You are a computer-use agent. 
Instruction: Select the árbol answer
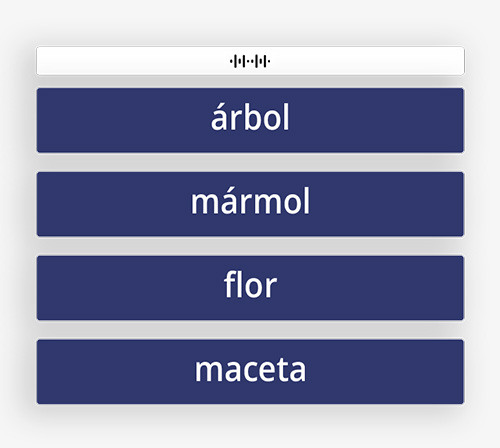[x=250, y=120]
